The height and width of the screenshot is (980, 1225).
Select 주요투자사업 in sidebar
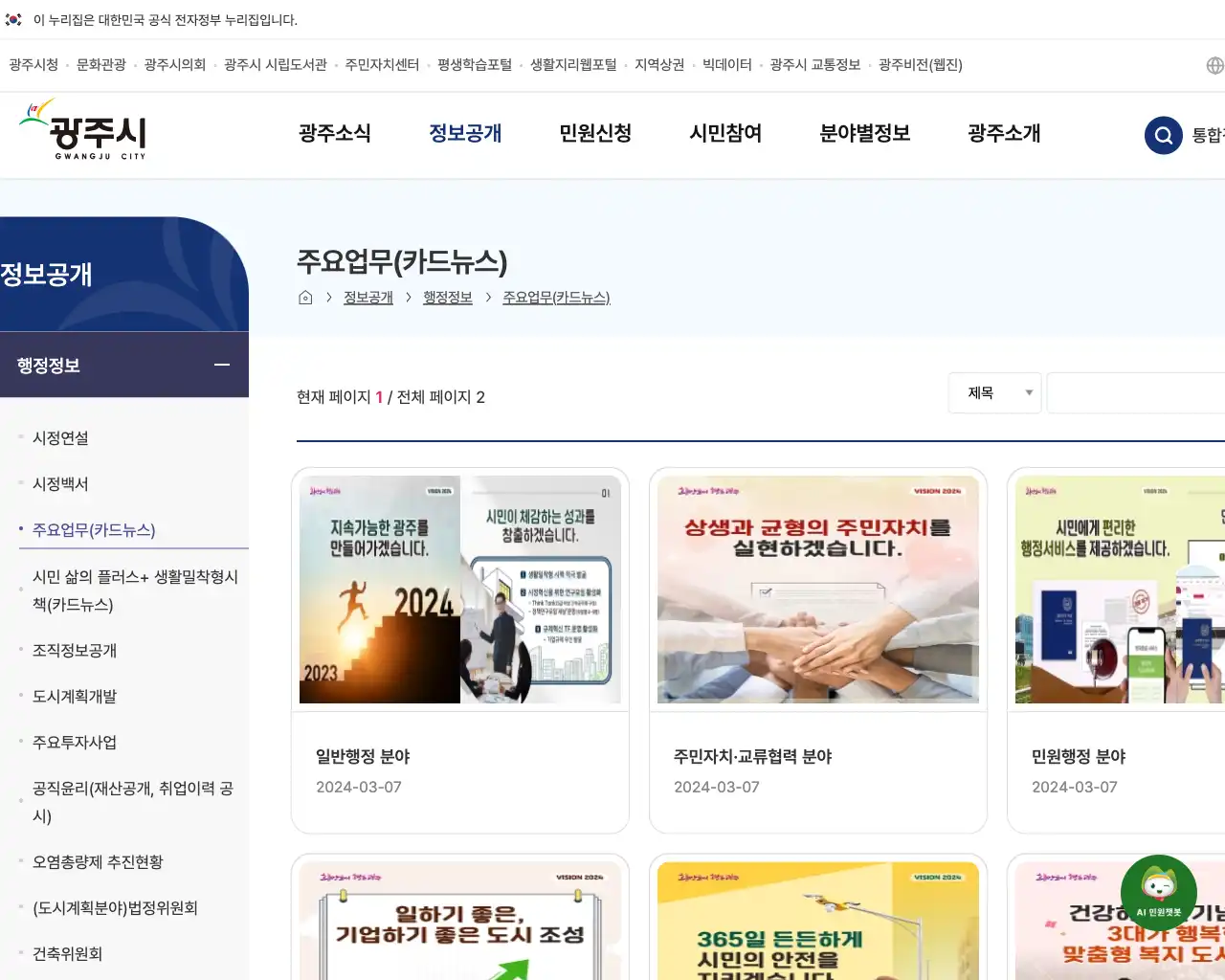pos(75,742)
